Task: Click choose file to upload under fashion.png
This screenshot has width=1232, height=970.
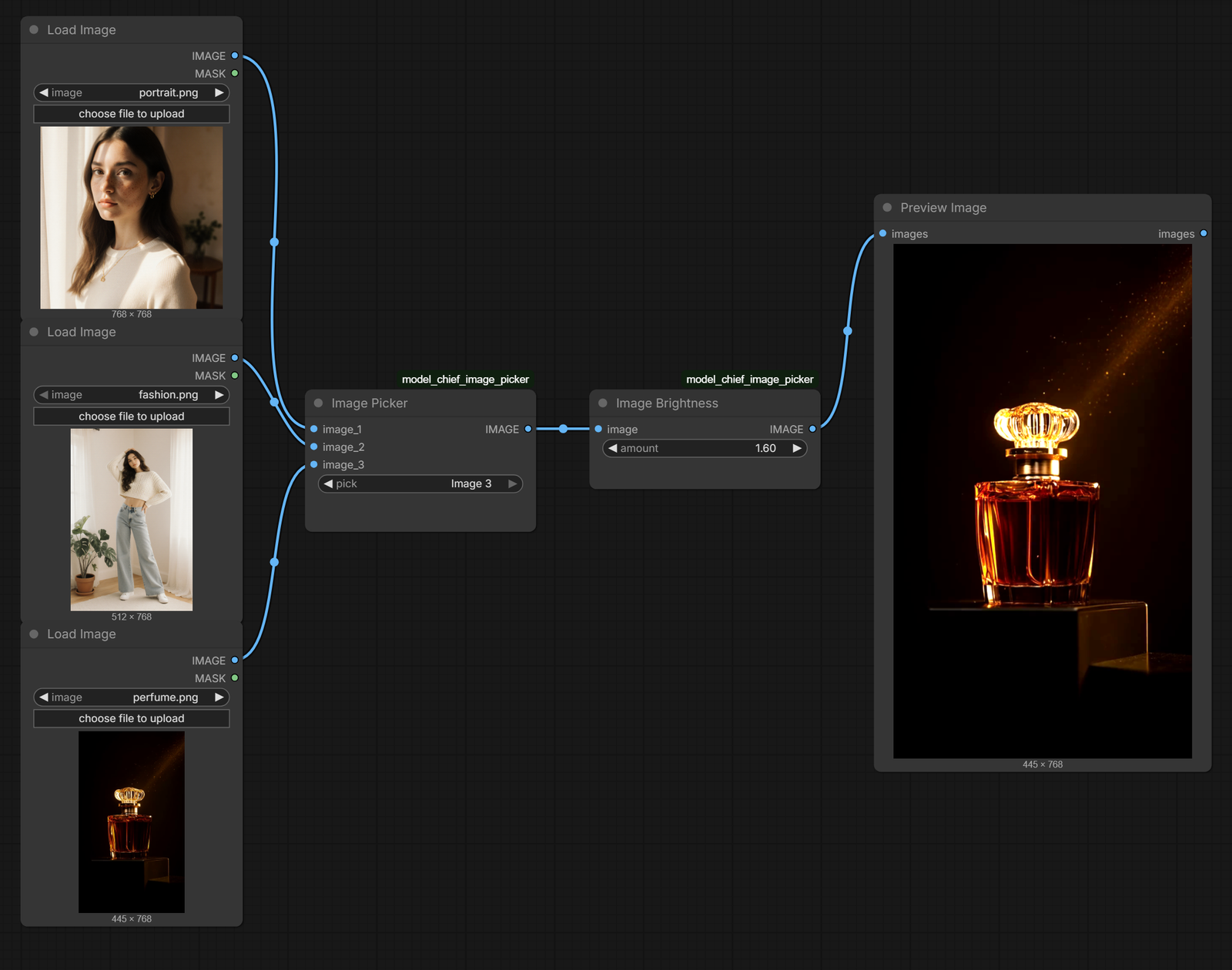Action: (x=132, y=416)
